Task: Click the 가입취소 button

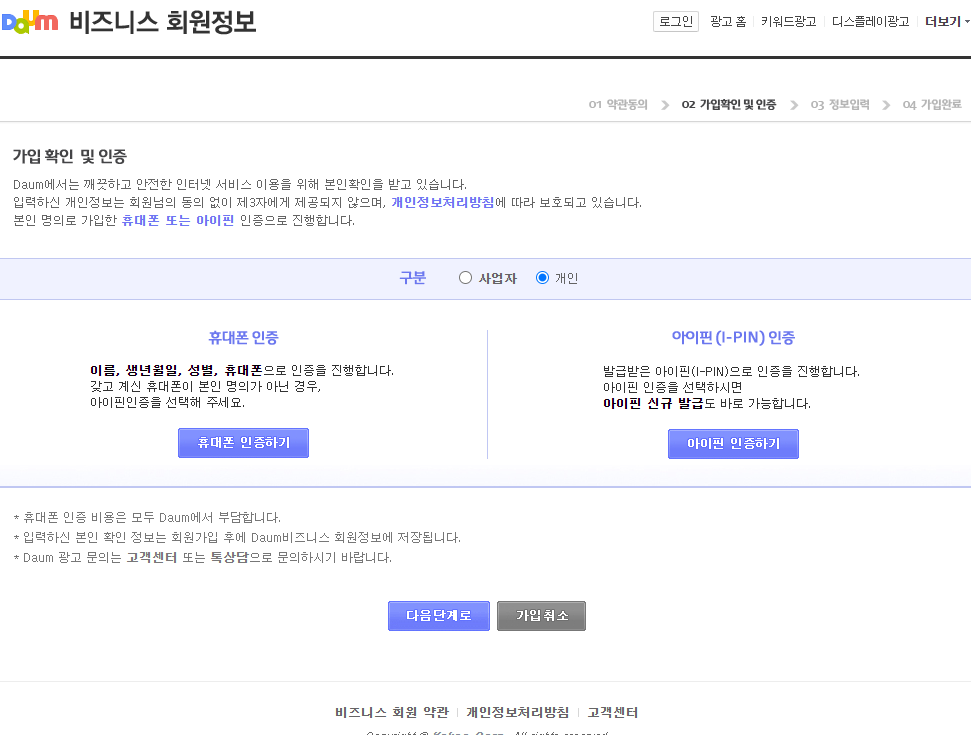Action: (541, 615)
